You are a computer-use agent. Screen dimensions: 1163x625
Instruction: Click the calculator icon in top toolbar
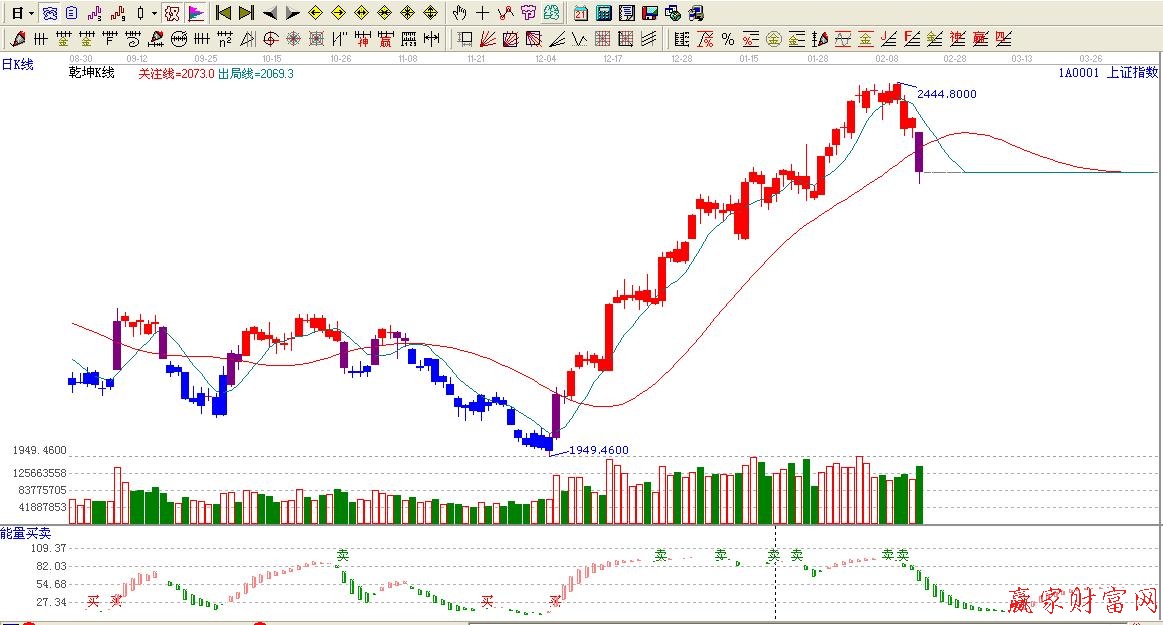[x=604, y=13]
